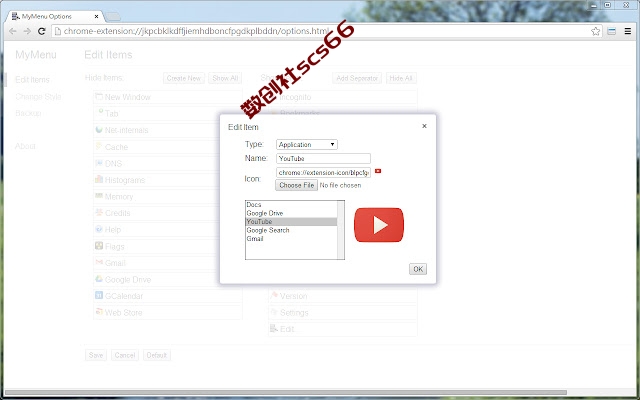Screen dimensions: 640x400
Task: Select Docs in the application list
Action: click(x=291, y=204)
